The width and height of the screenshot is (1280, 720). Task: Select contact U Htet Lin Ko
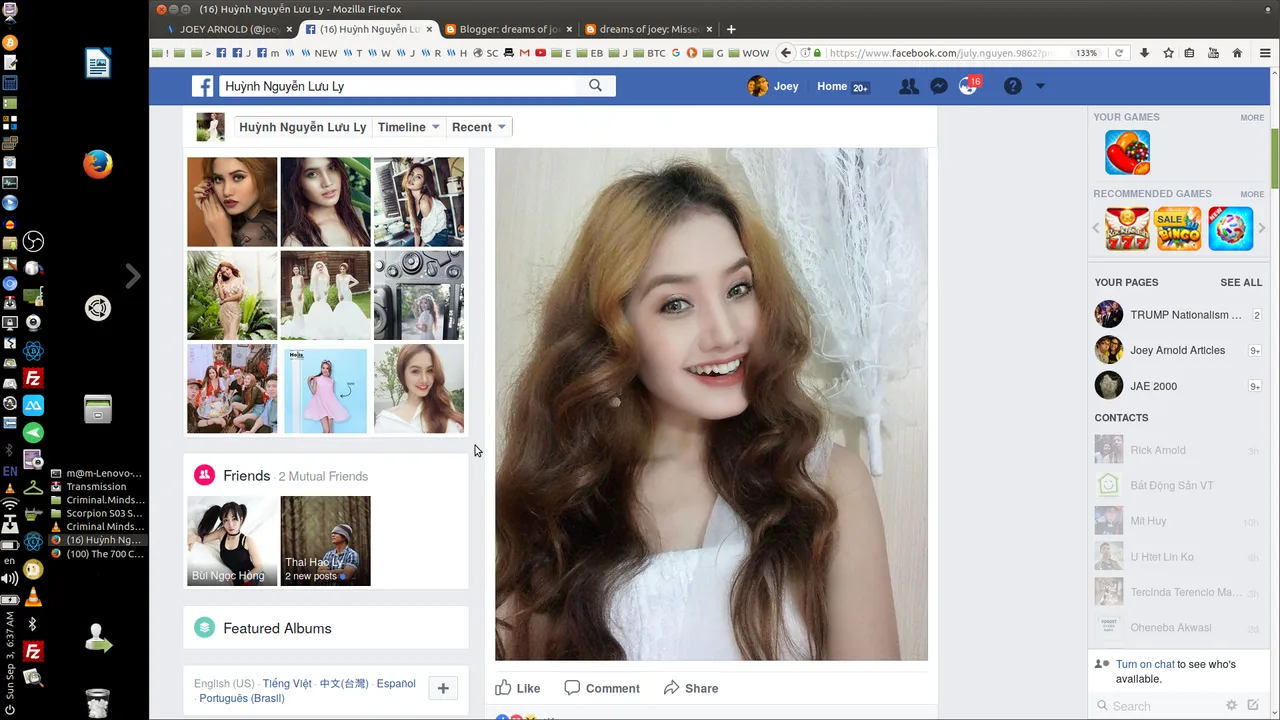[x=1178, y=557]
